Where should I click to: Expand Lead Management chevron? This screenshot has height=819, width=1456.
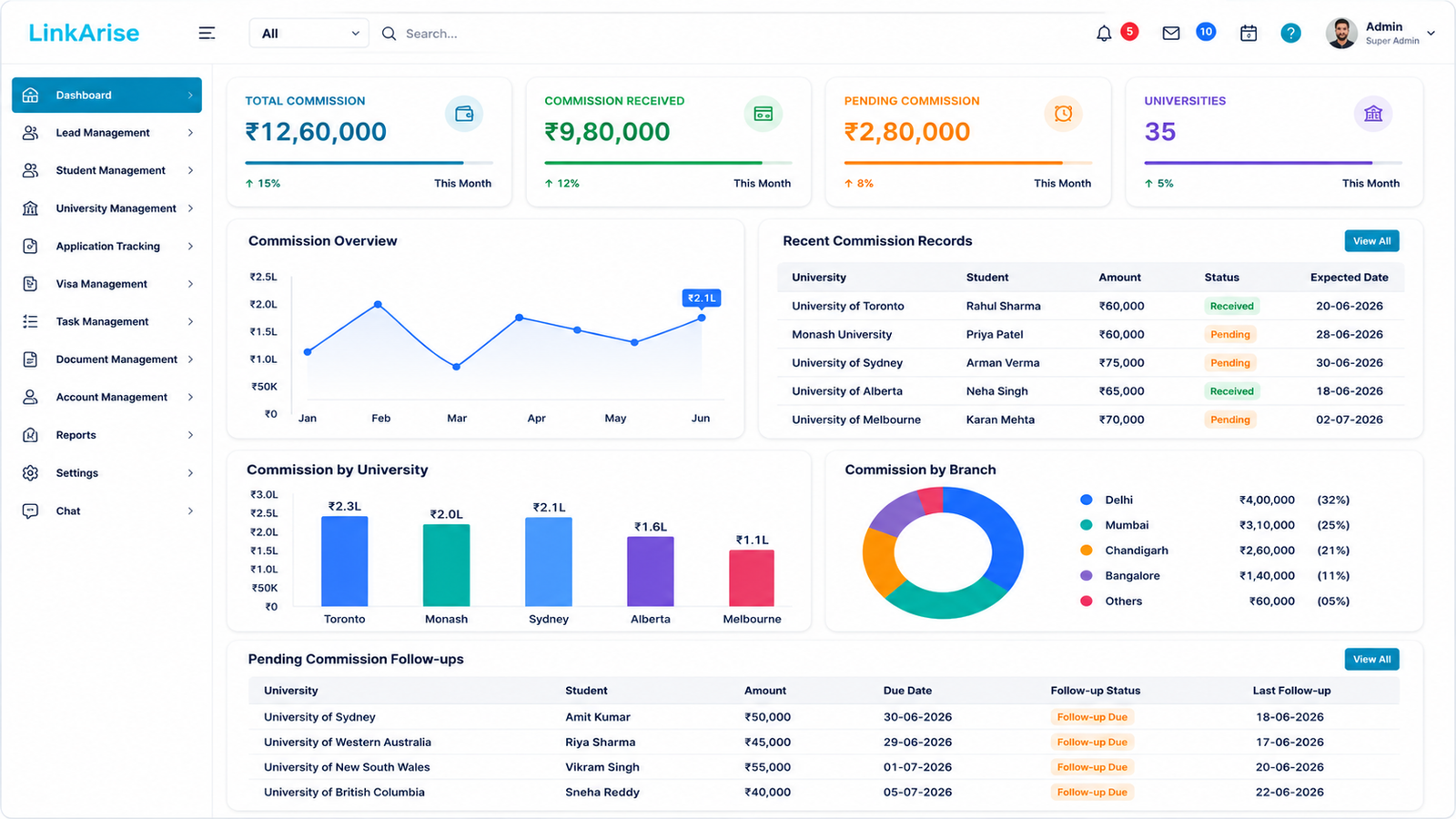click(190, 133)
